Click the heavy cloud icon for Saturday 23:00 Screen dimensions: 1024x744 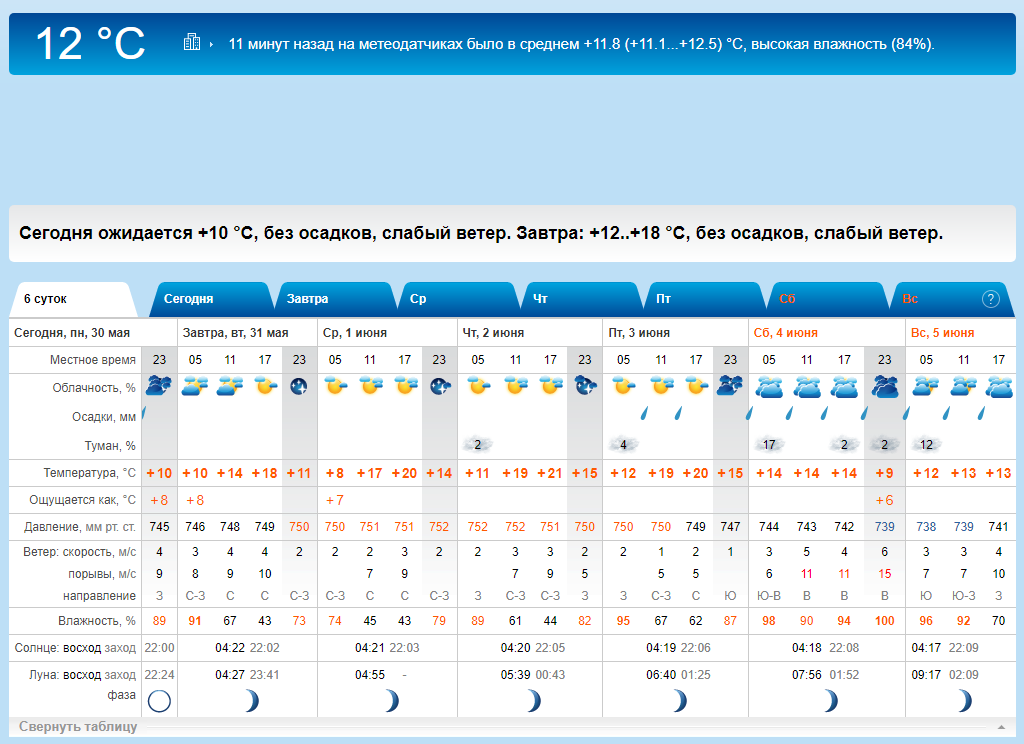coord(884,386)
